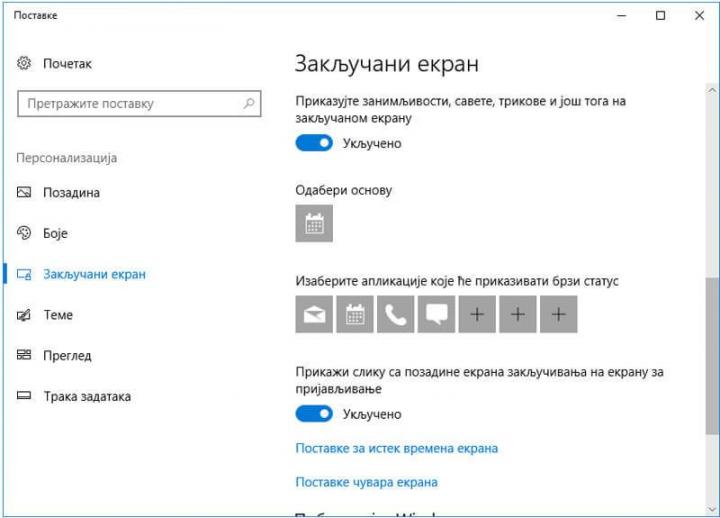The image size is (720, 518).
Task: Open Поставке чувара екрана link
Action: [366, 482]
